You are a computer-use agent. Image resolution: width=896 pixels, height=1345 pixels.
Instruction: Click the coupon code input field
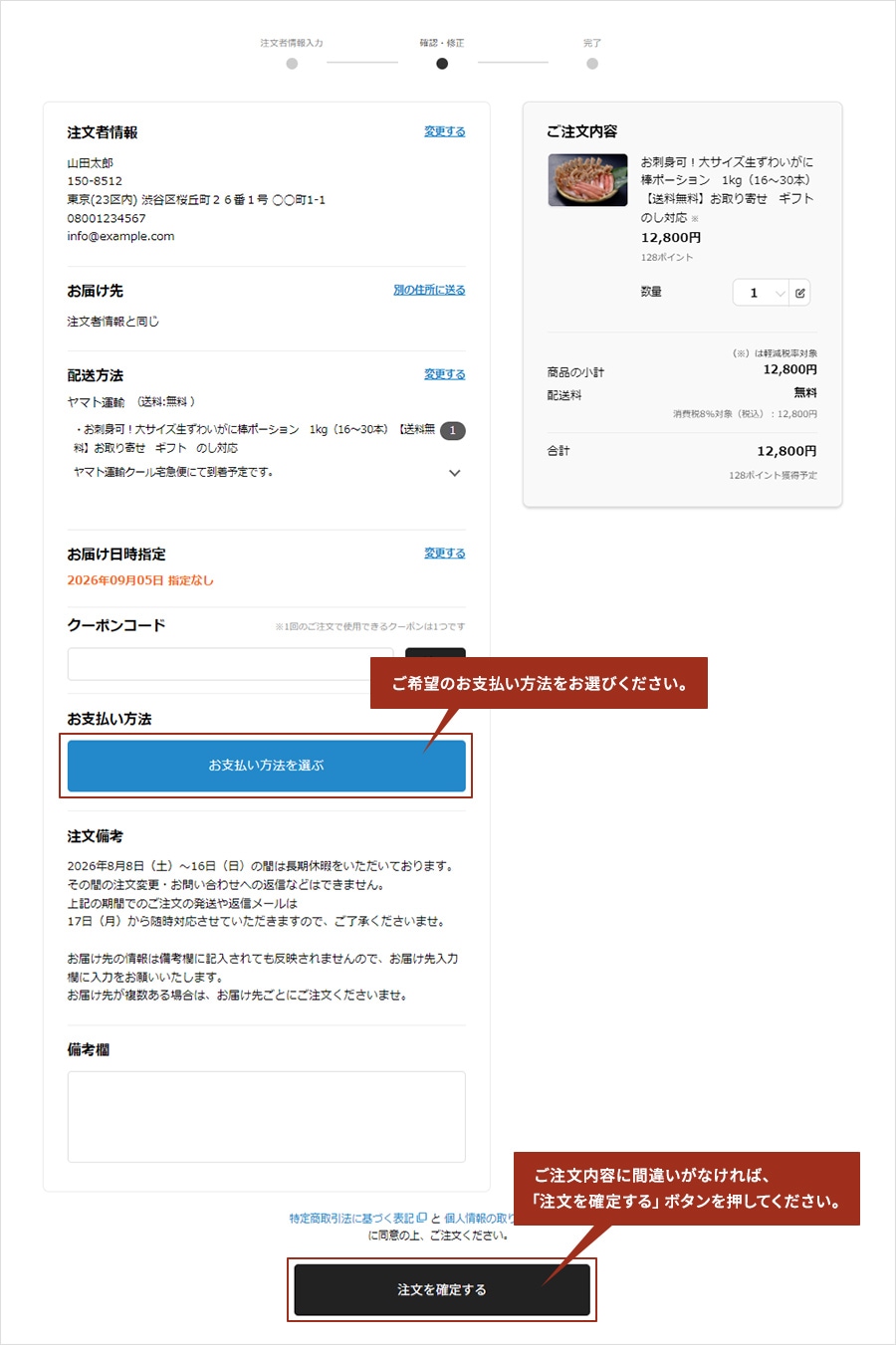point(230,664)
